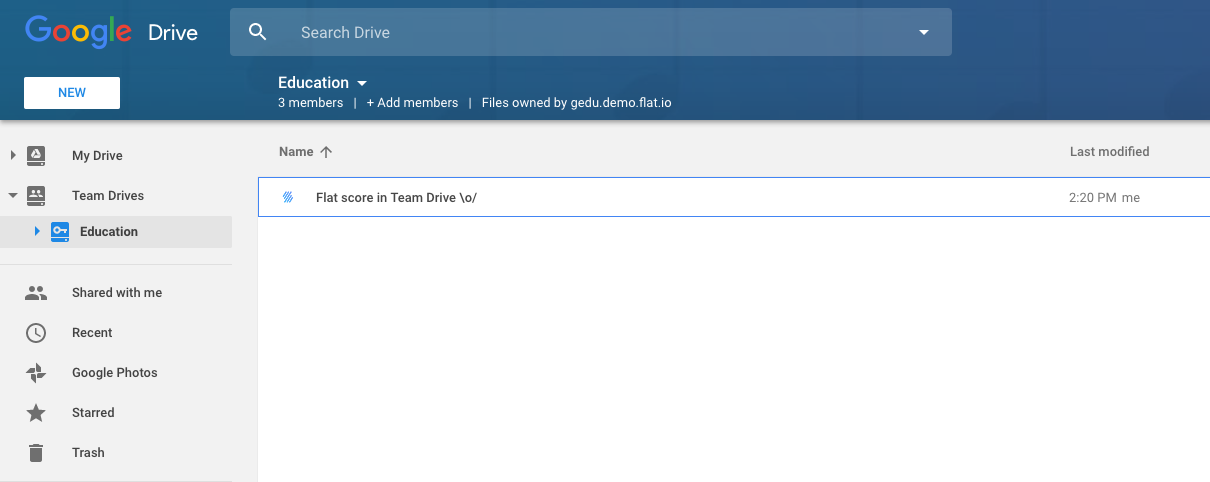This screenshot has height=482, width=1210.
Task: Click the Flat score file icon
Action: (288, 197)
